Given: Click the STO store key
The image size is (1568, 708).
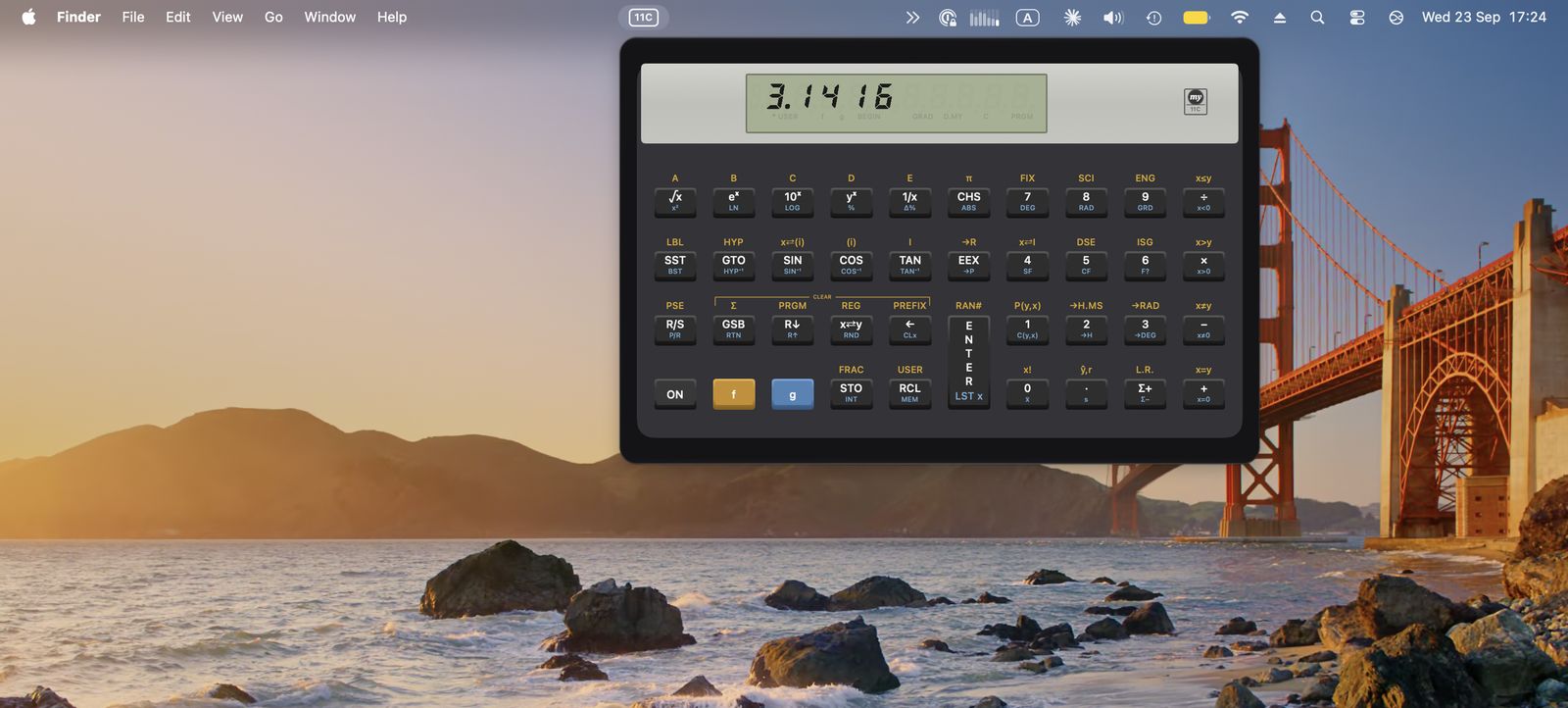Looking at the screenshot, I should (x=852, y=393).
